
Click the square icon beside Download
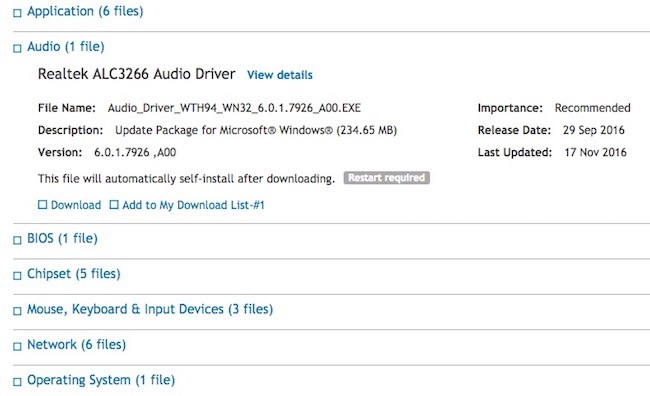click(42, 204)
